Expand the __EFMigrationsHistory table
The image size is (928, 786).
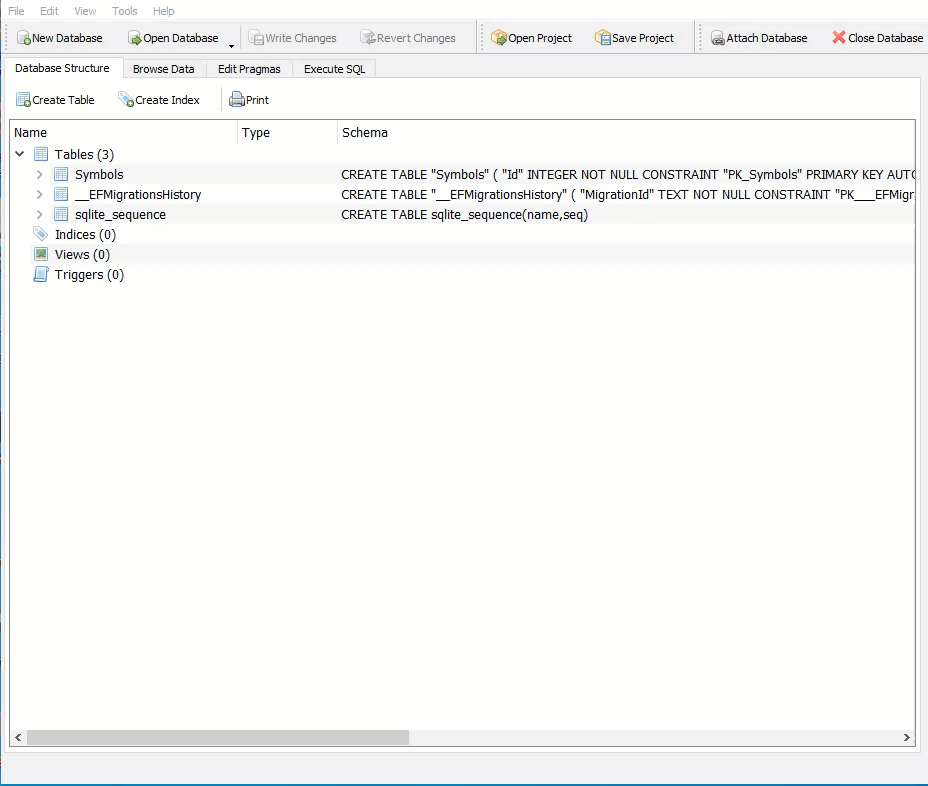pos(38,194)
